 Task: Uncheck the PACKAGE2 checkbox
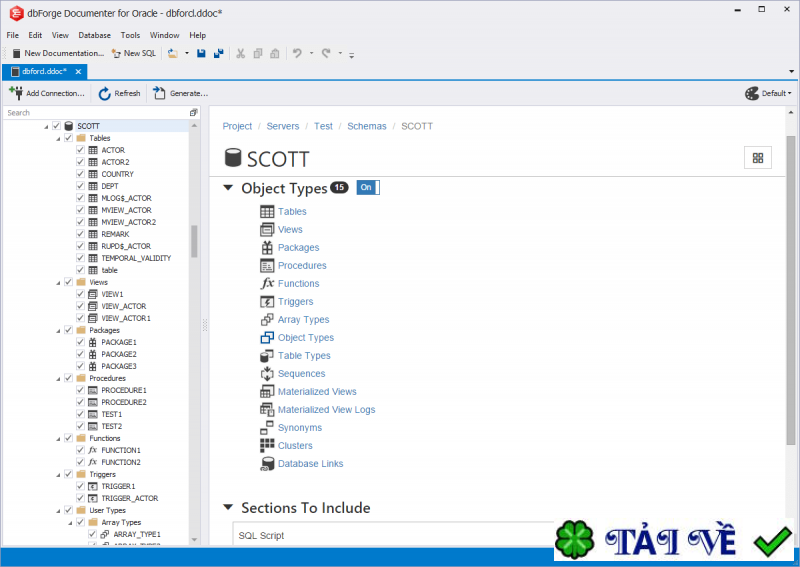tap(80, 354)
